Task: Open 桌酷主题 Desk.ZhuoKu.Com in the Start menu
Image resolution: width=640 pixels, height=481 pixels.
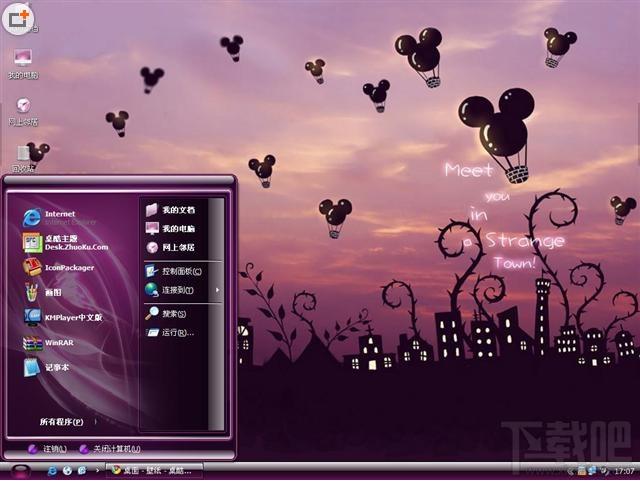Action: (65, 243)
